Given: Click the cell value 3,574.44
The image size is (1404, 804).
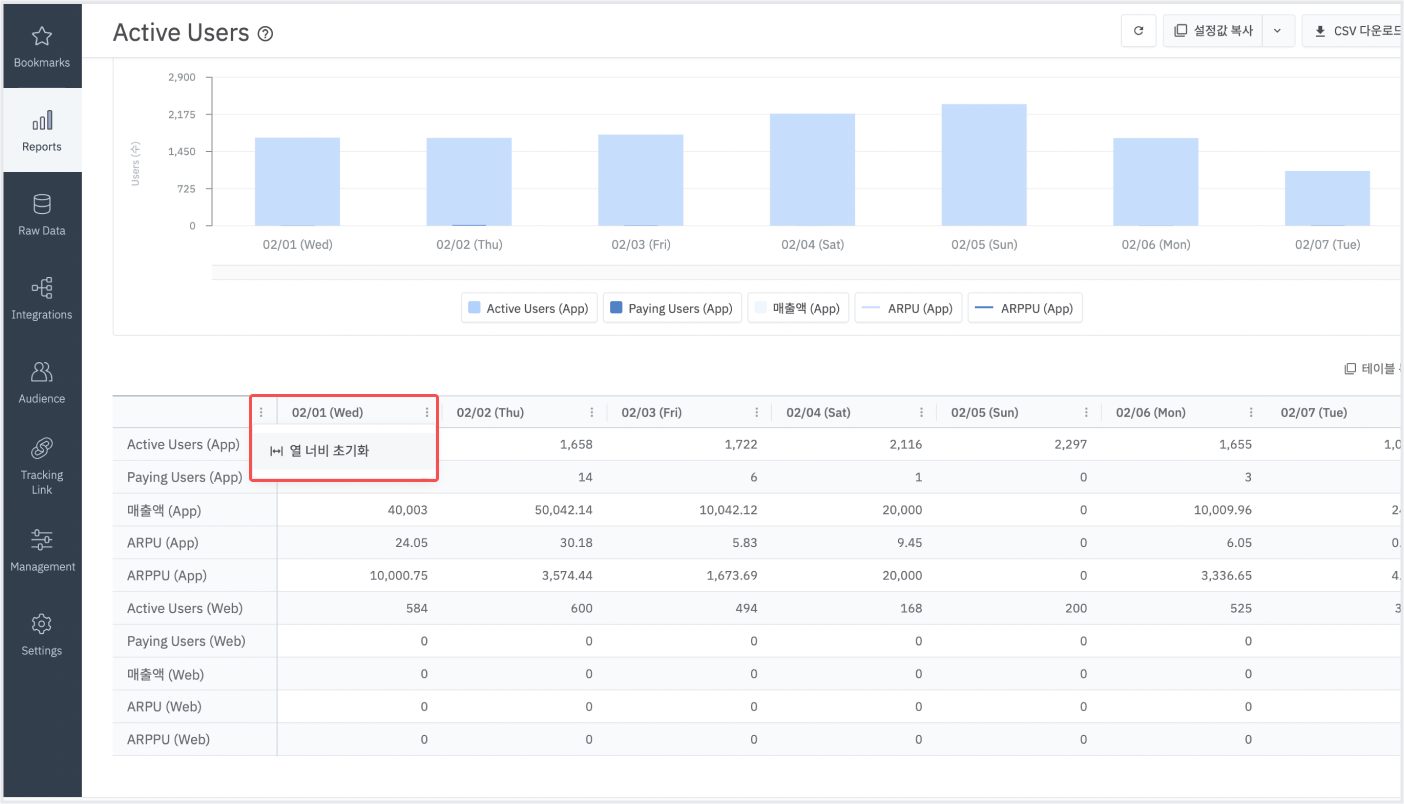Looking at the screenshot, I should point(568,576).
